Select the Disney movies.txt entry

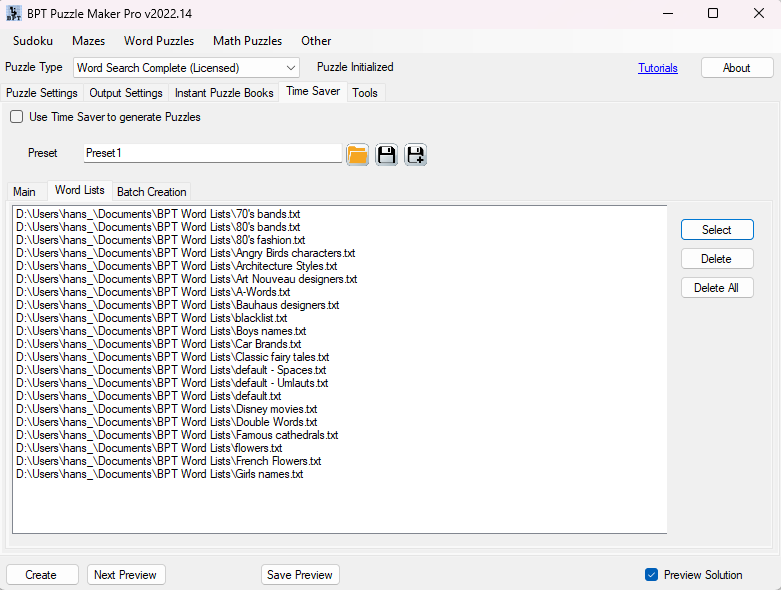166,409
